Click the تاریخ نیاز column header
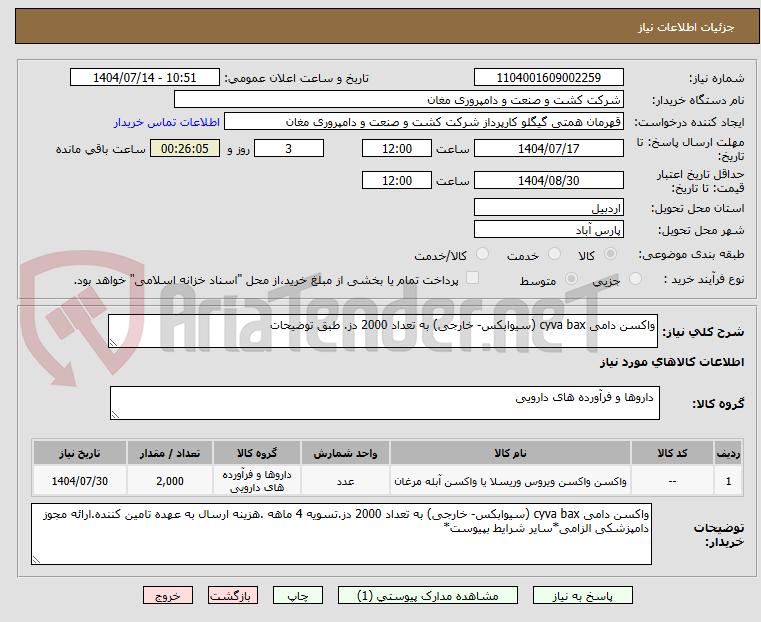This screenshot has width=761, height=622. (x=80, y=453)
